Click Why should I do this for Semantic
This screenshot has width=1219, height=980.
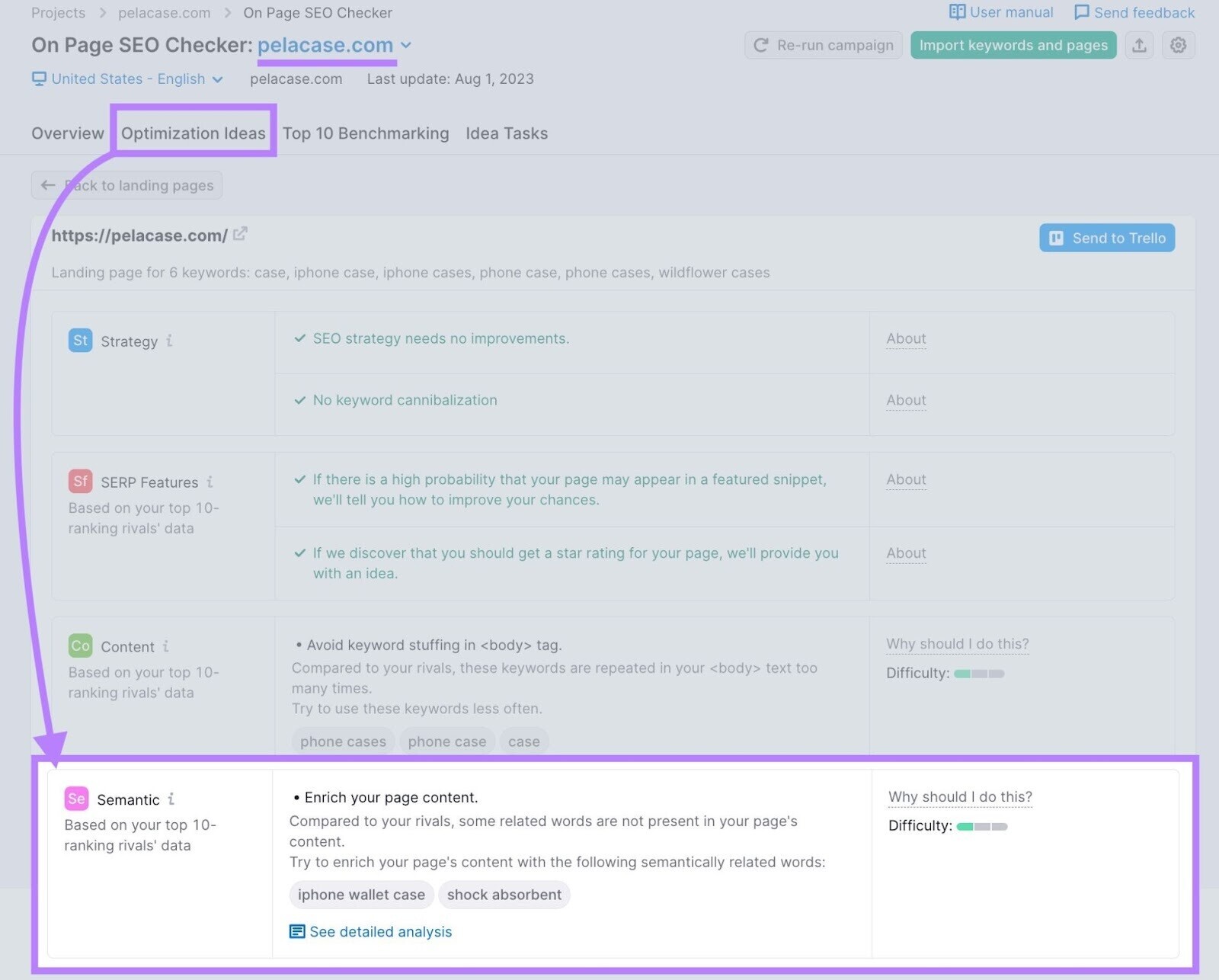tap(960, 796)
